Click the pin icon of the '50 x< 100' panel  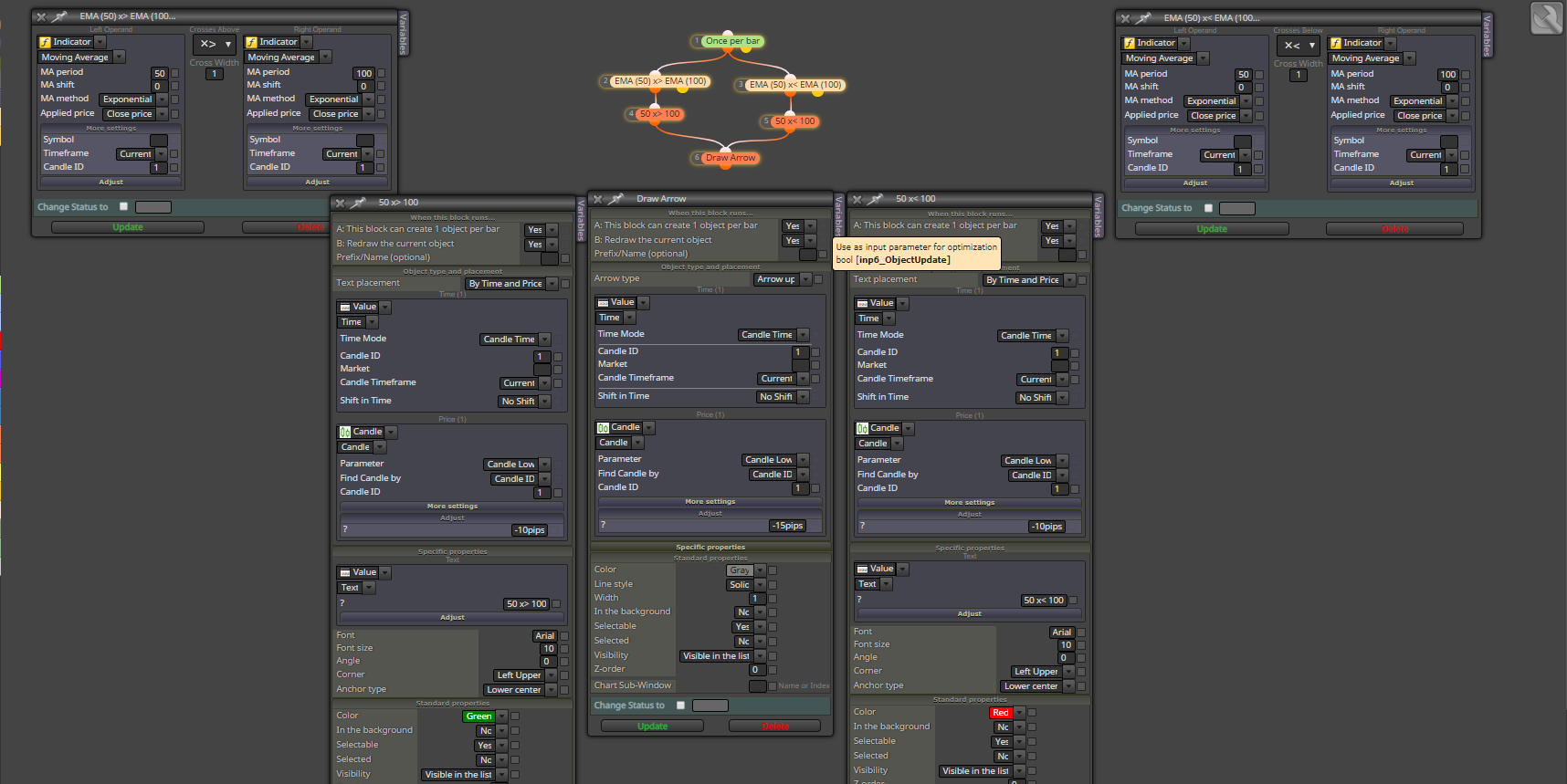pyautogui.click(x=876, y=198)
